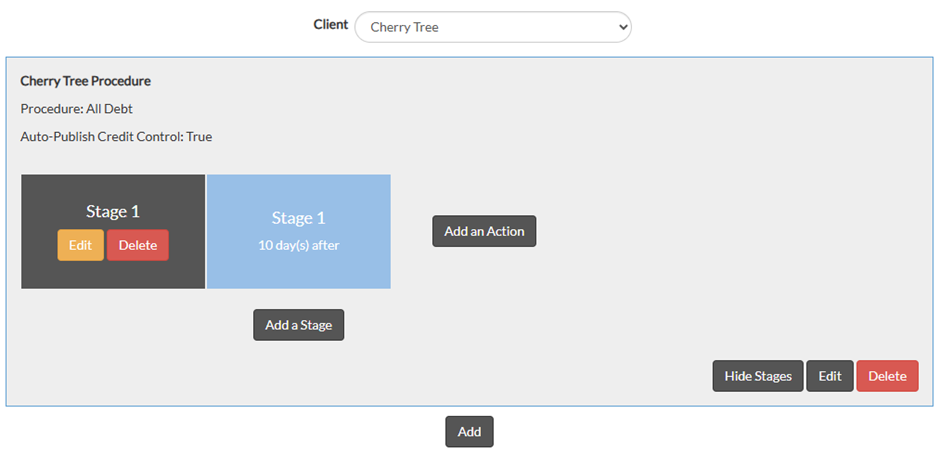Click the Auto-Publish Credit Control: True line
The image size is (940, 453).
click(x=116, y=136)
